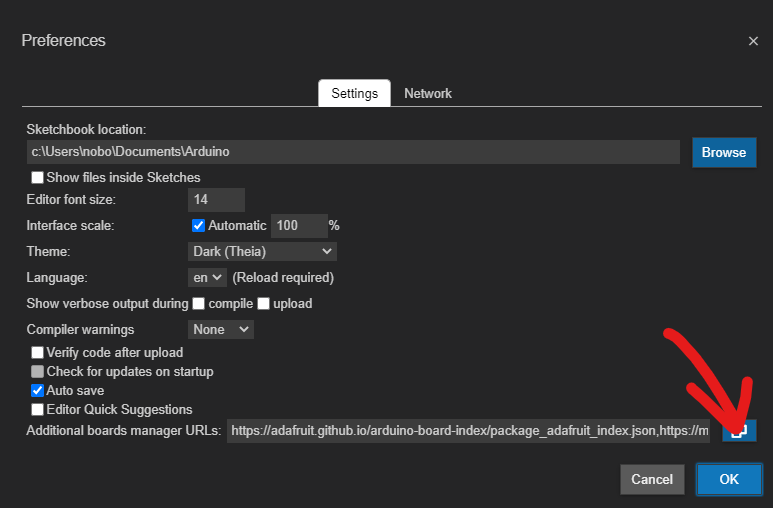Image resolution: width=773 pixels, height=508 pixels.
Task: Toggle Verify code after upload
Action: (x=38, y=353)
